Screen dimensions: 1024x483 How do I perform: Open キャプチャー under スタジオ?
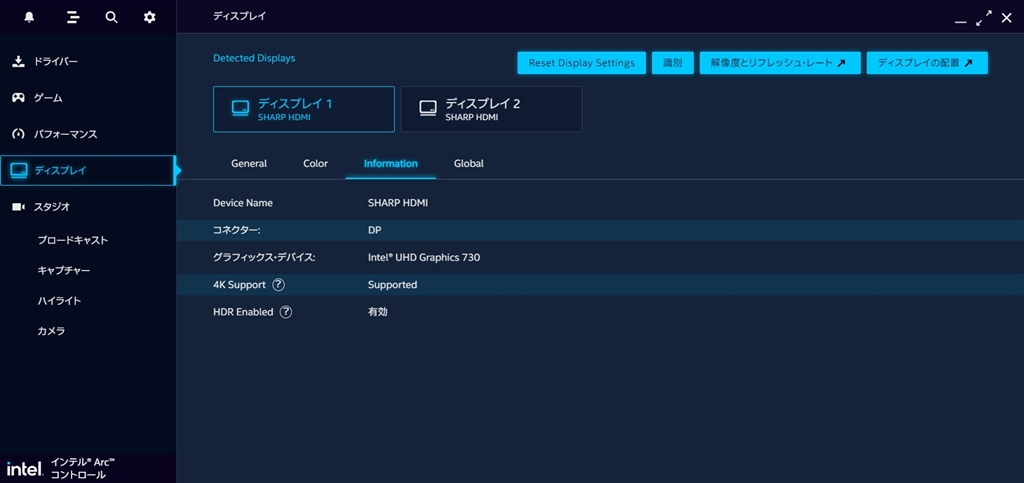pos(63,270)
